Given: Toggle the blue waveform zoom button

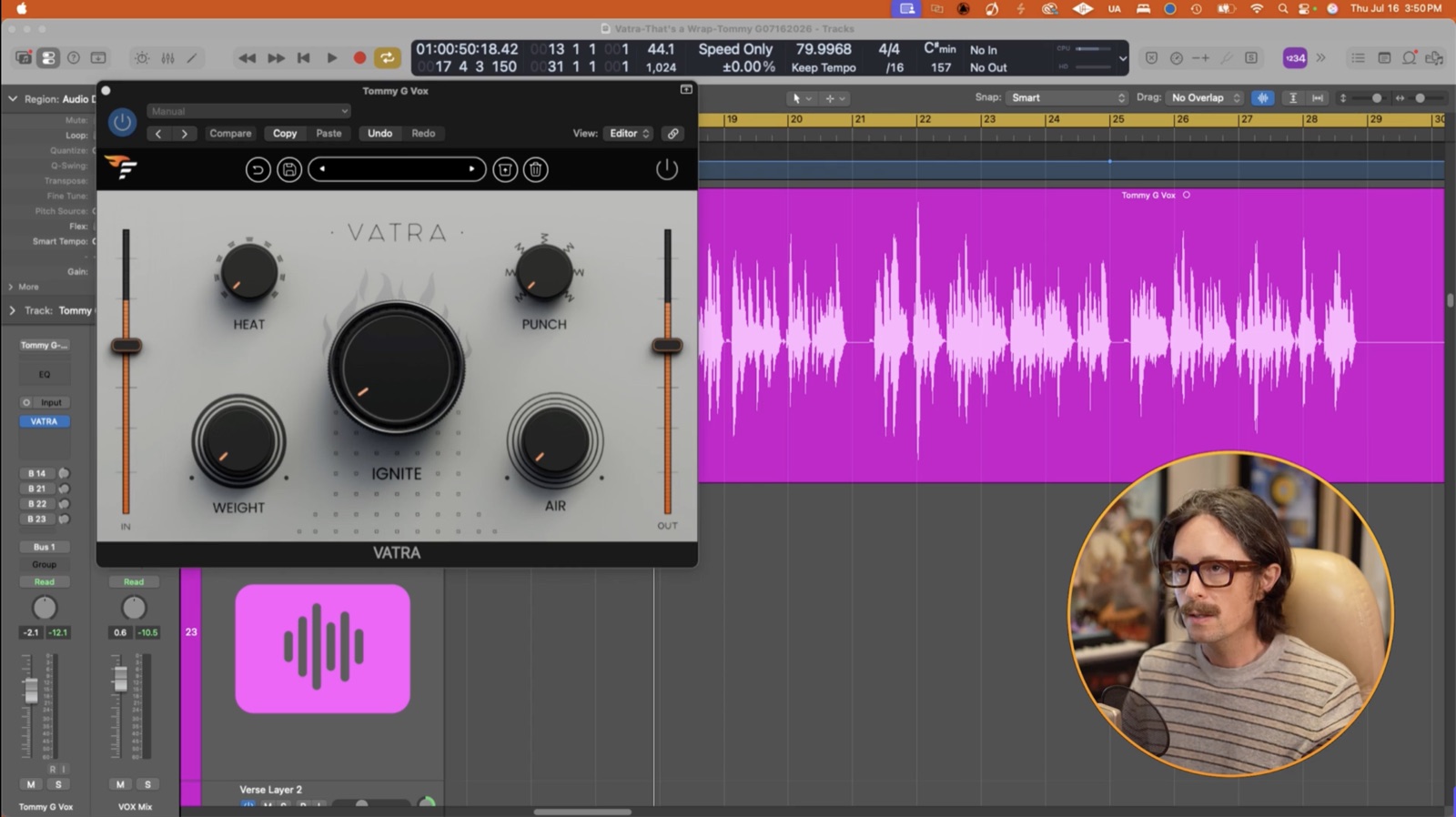Looking at the screenshot, I should point(1262,97).
